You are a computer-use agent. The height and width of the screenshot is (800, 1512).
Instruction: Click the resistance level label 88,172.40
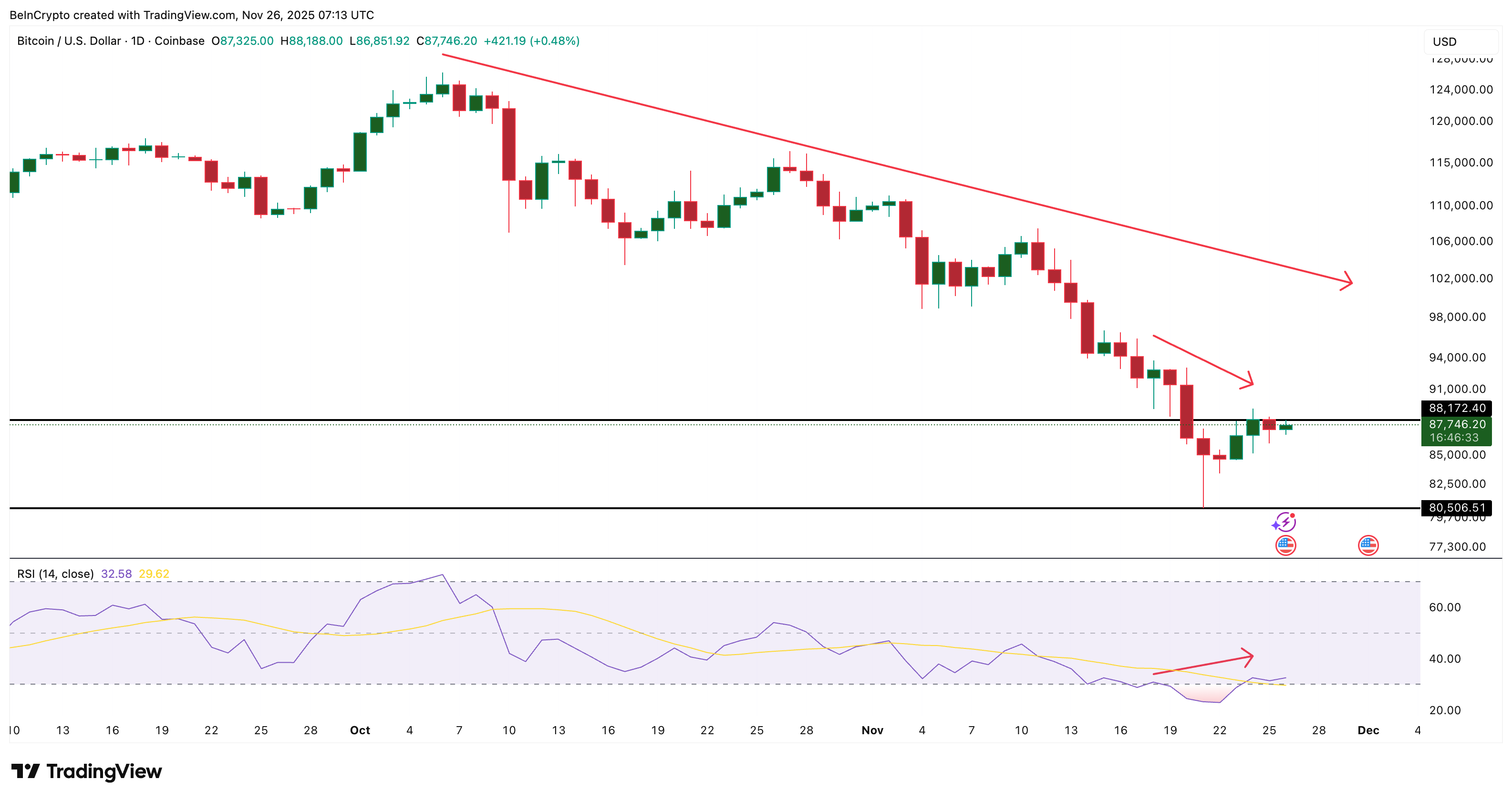tap(1458, 408)
